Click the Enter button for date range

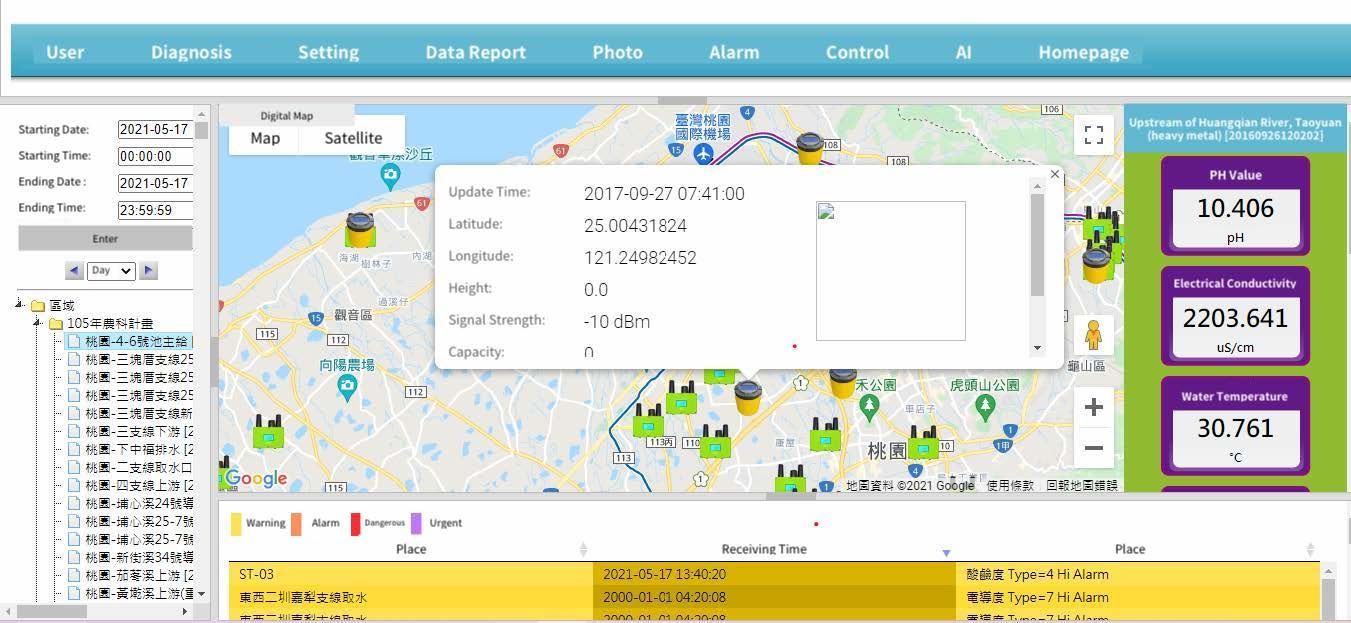105,238
